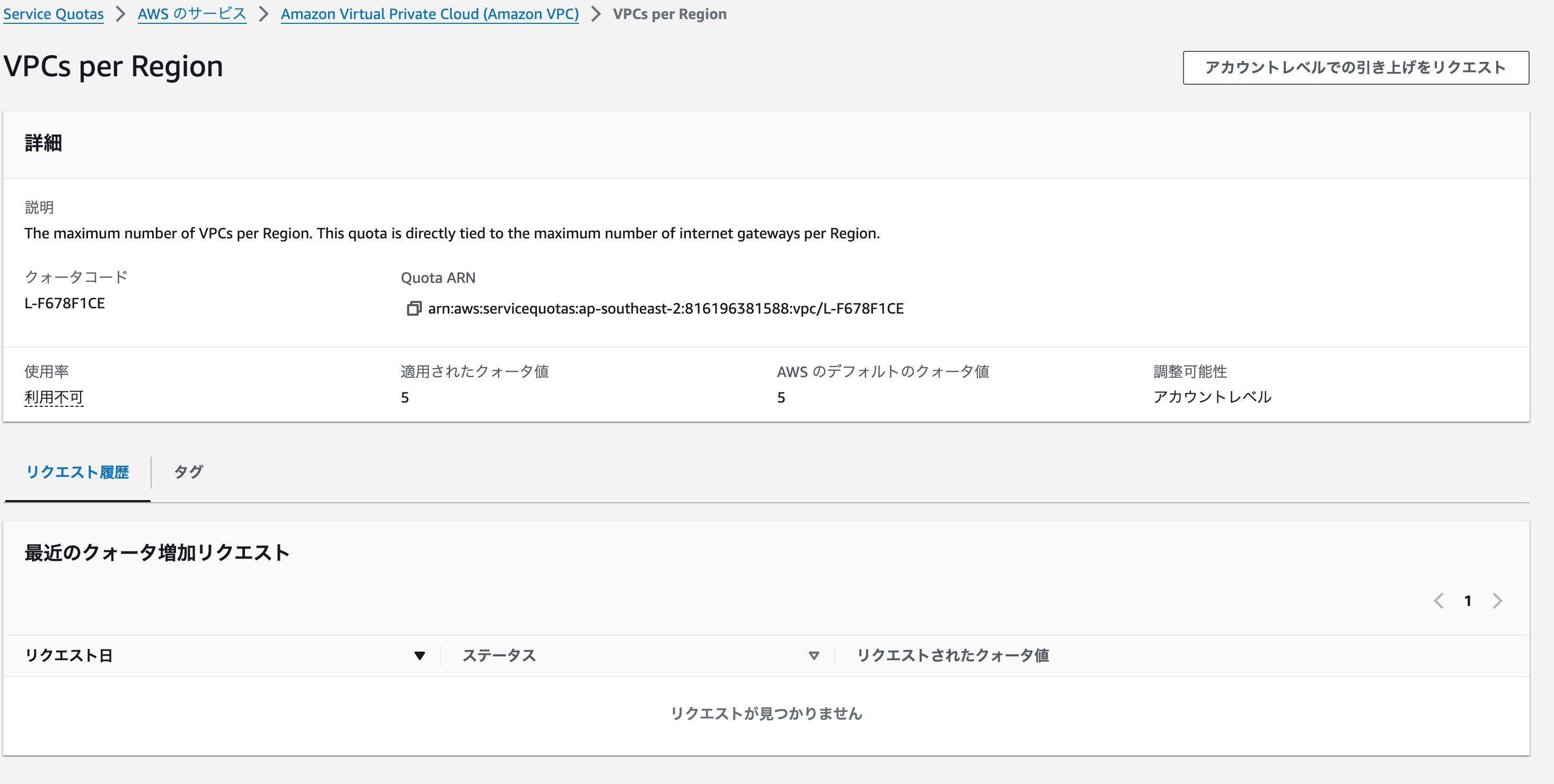Click 利用不可 utilization text
Viewport: 1554px width, 784px height.
coord(54,397)
